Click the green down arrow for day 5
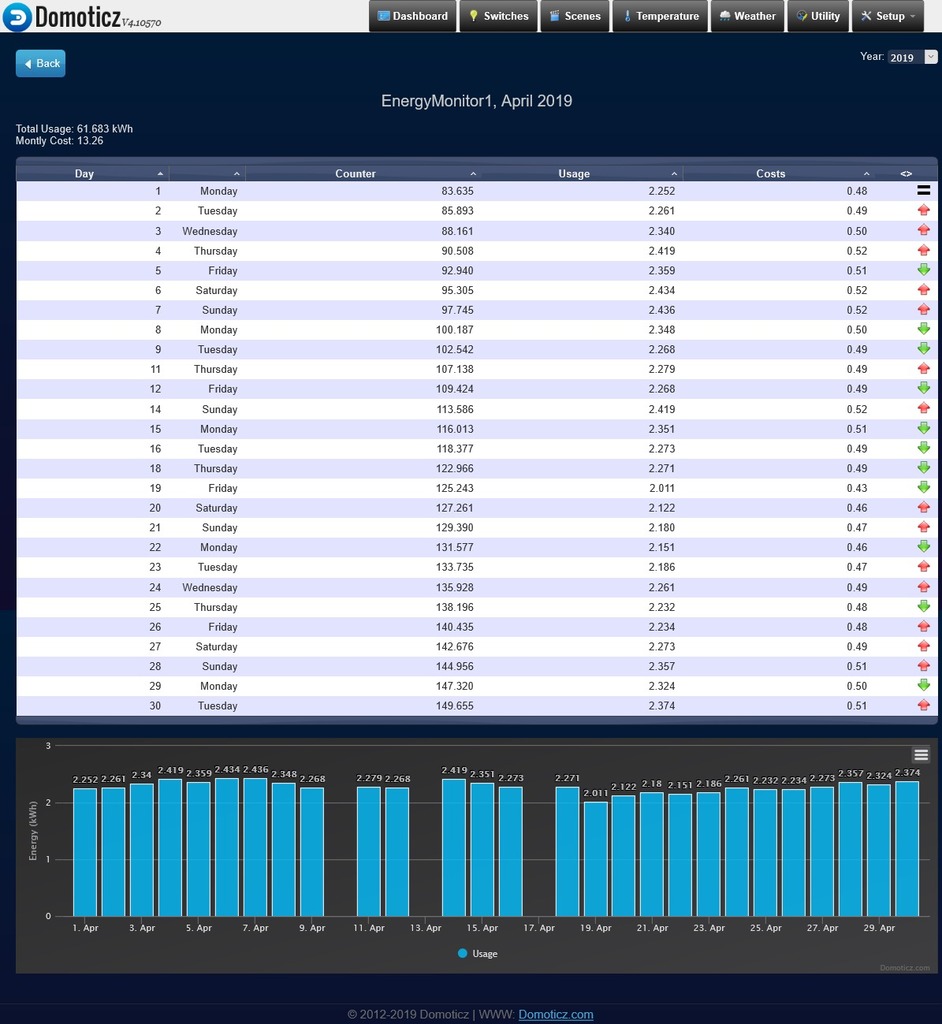The height and width of the screenshot is (1024, 942). tap(923, 270)
